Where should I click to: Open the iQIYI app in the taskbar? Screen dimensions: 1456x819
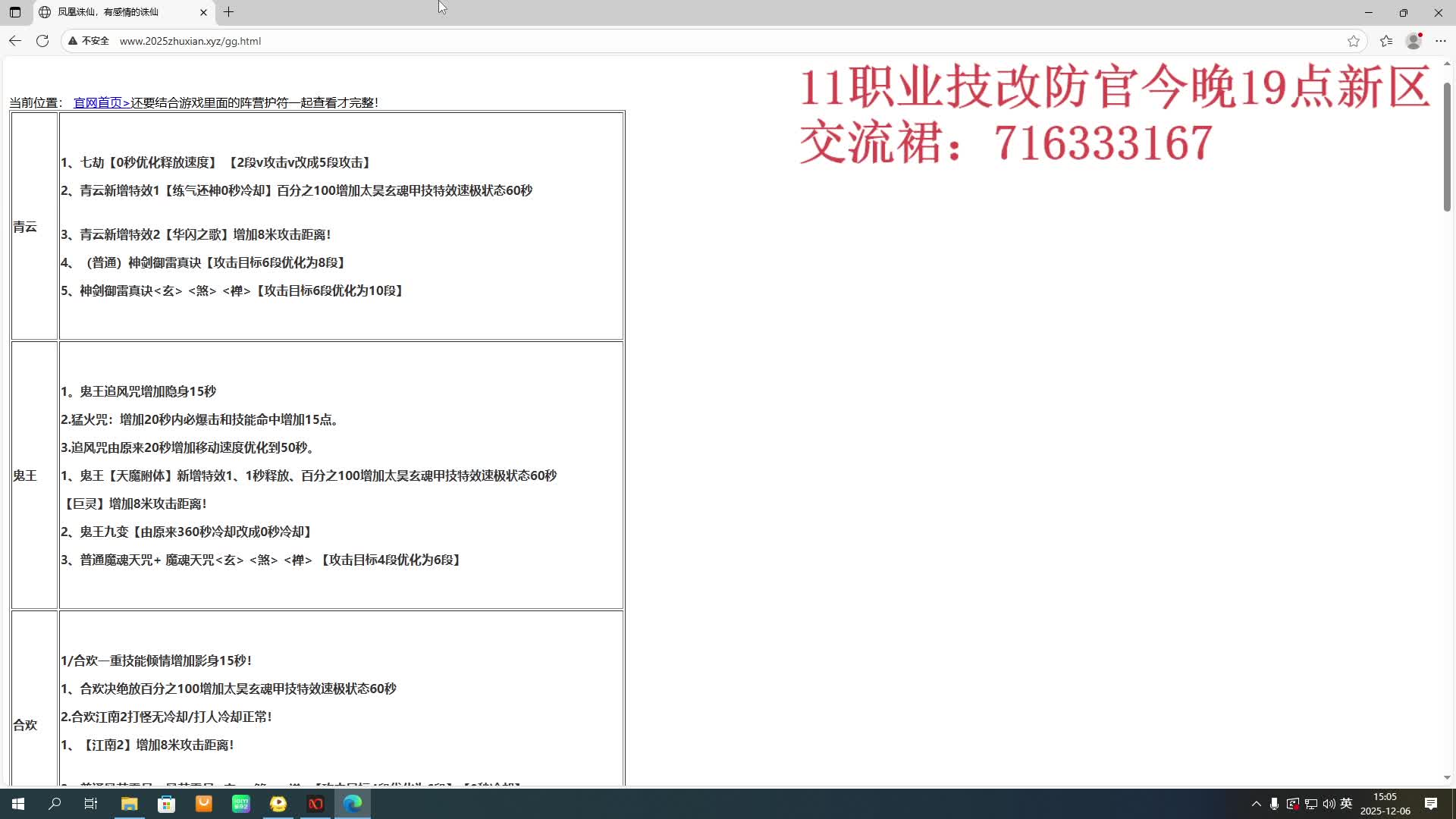pos(241,804)
